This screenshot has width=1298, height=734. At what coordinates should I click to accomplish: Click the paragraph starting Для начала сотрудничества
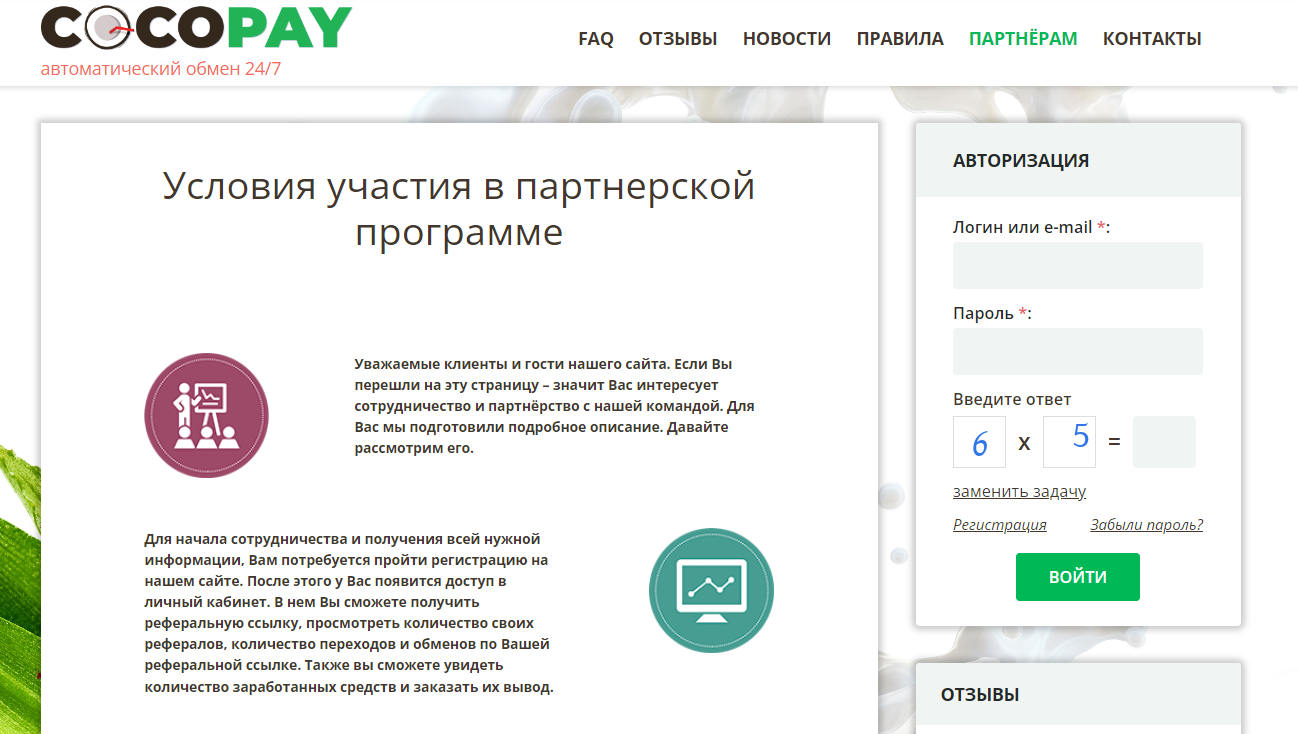pyautogui.click(x=349, y=613)
